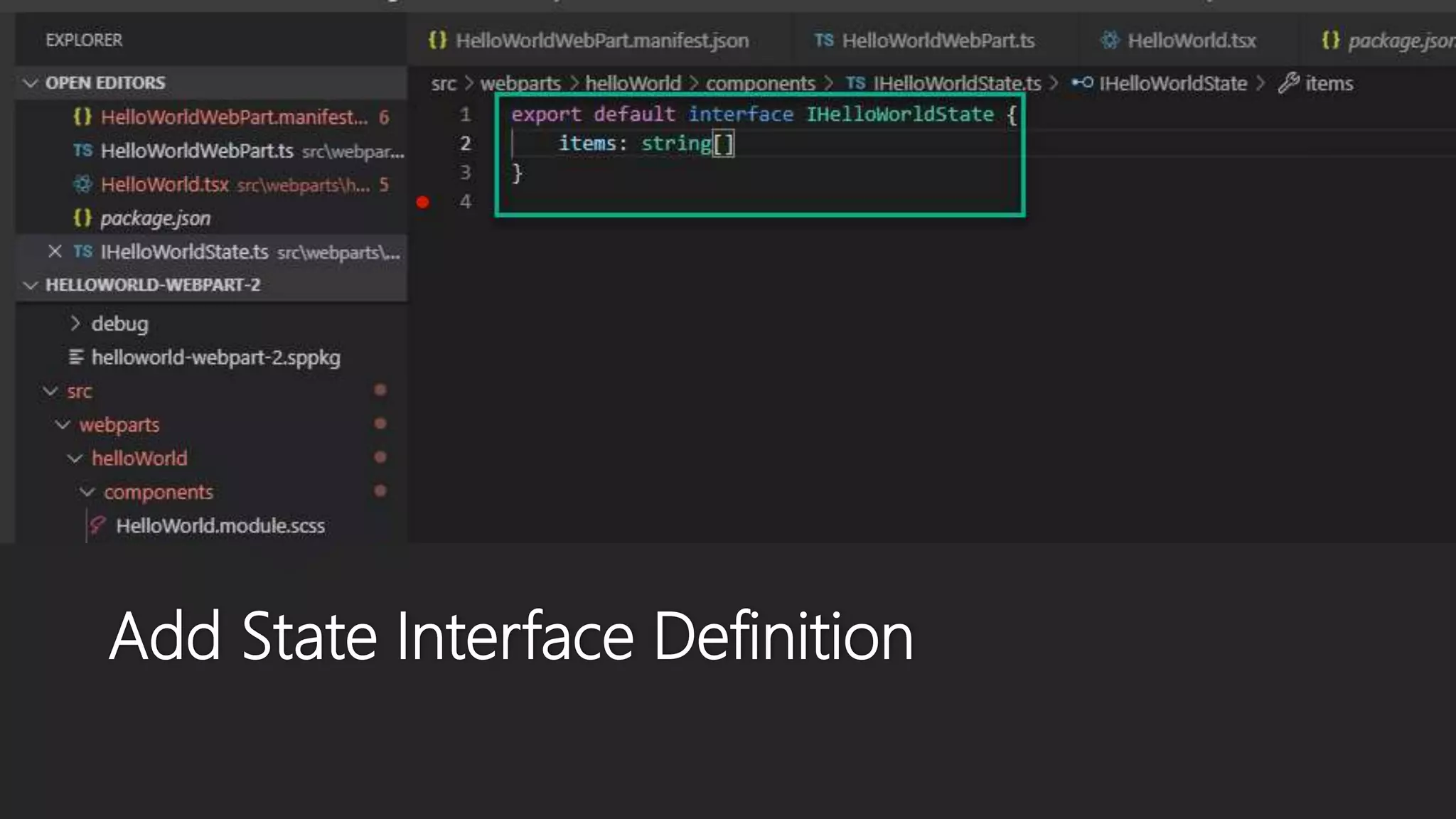
Task: Click wrench property icon before items breadcrumb
Action: (x=1288, y=83)
